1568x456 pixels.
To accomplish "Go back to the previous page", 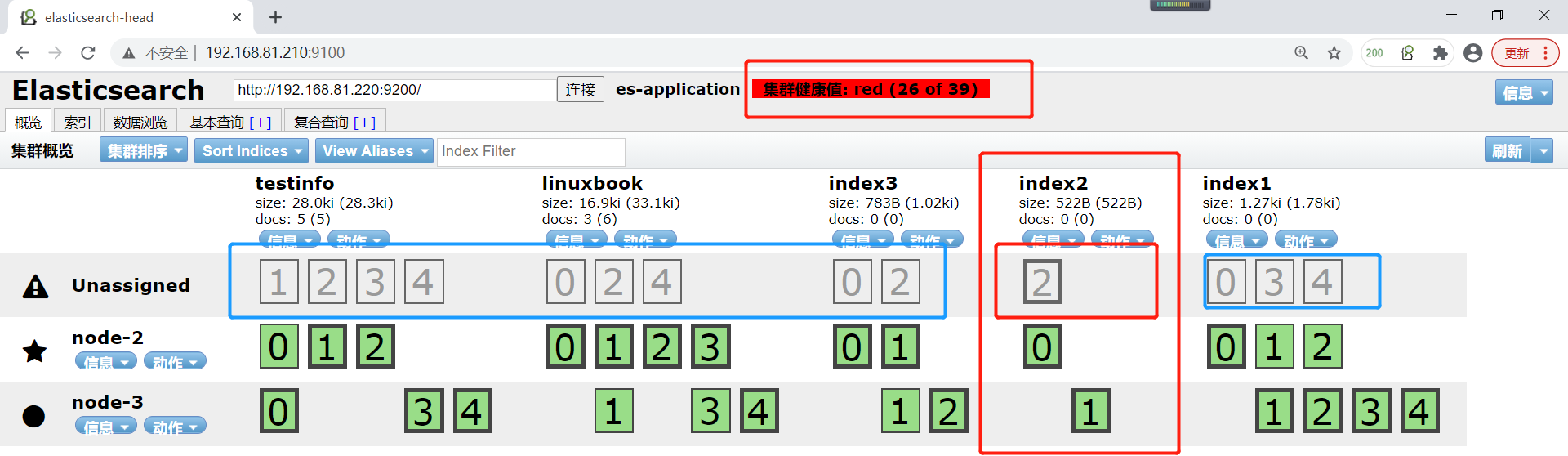I will click(x=22, y=53).
